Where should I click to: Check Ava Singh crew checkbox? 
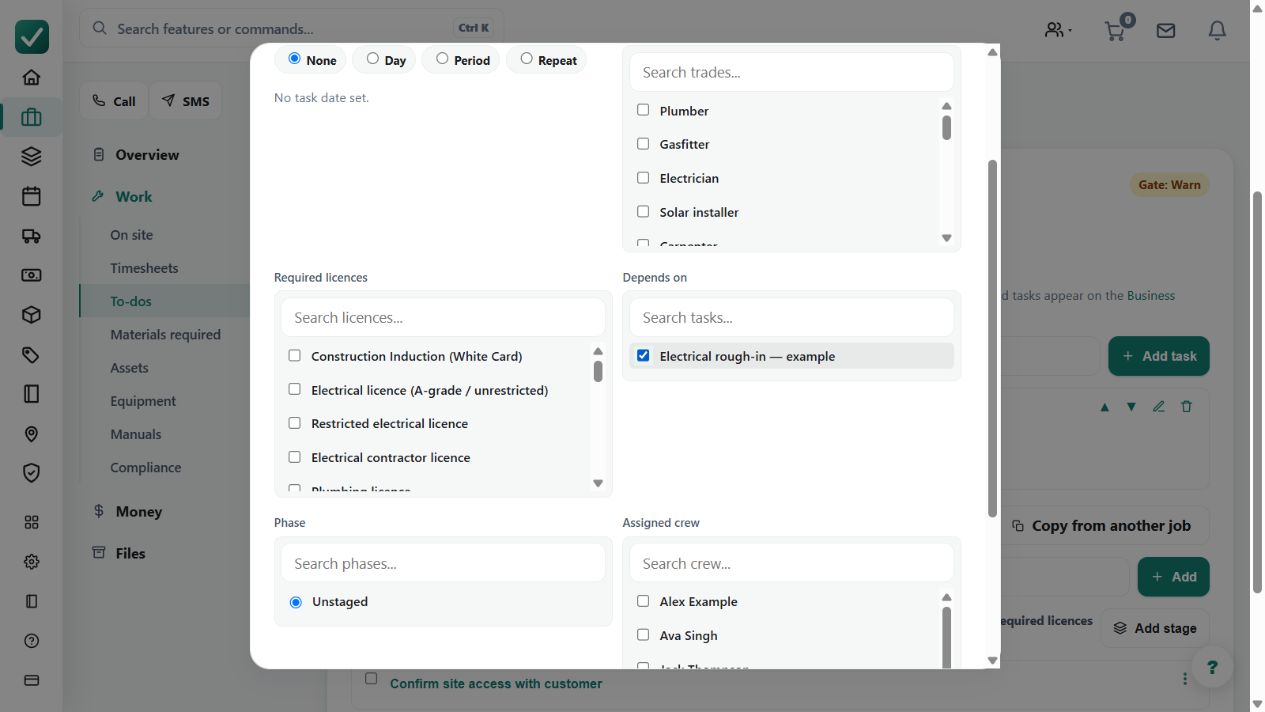click(x=643, y=635)
